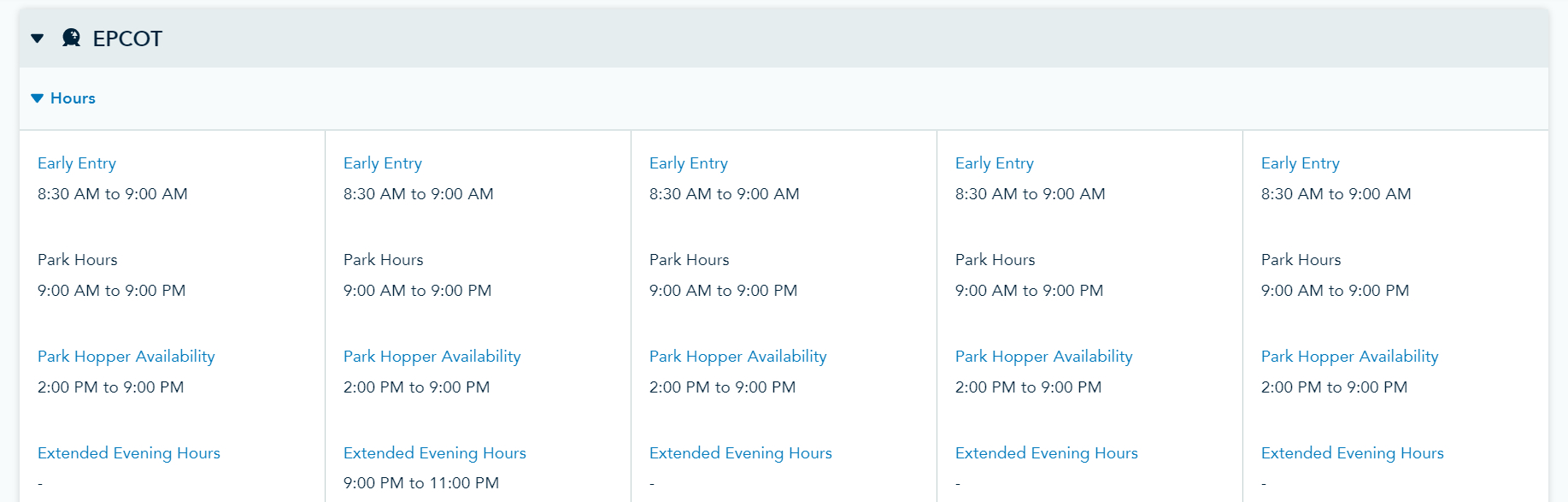Click the Hours section label

click(x=73, y=98)
